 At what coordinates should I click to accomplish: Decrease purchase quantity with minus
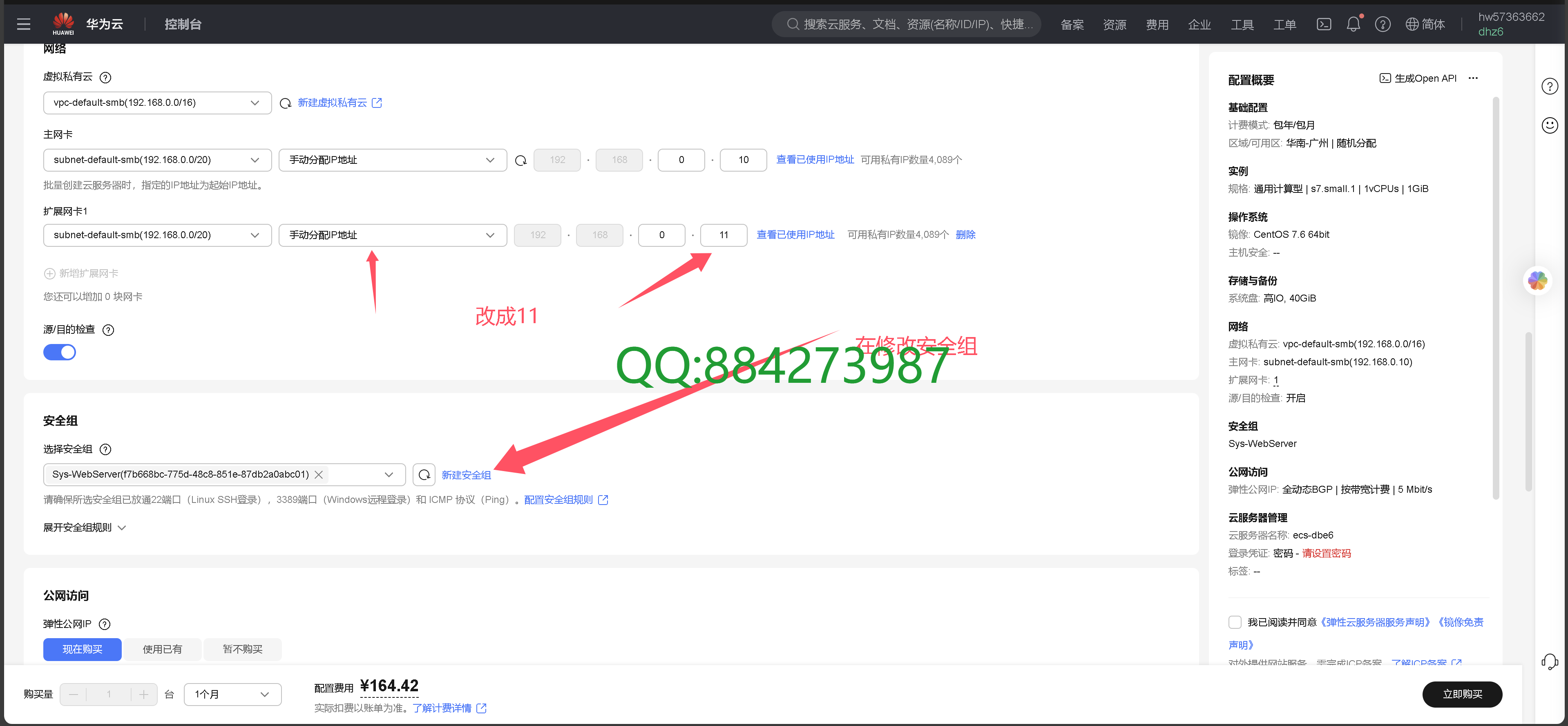pyautogui.click(x=74, y=695)
